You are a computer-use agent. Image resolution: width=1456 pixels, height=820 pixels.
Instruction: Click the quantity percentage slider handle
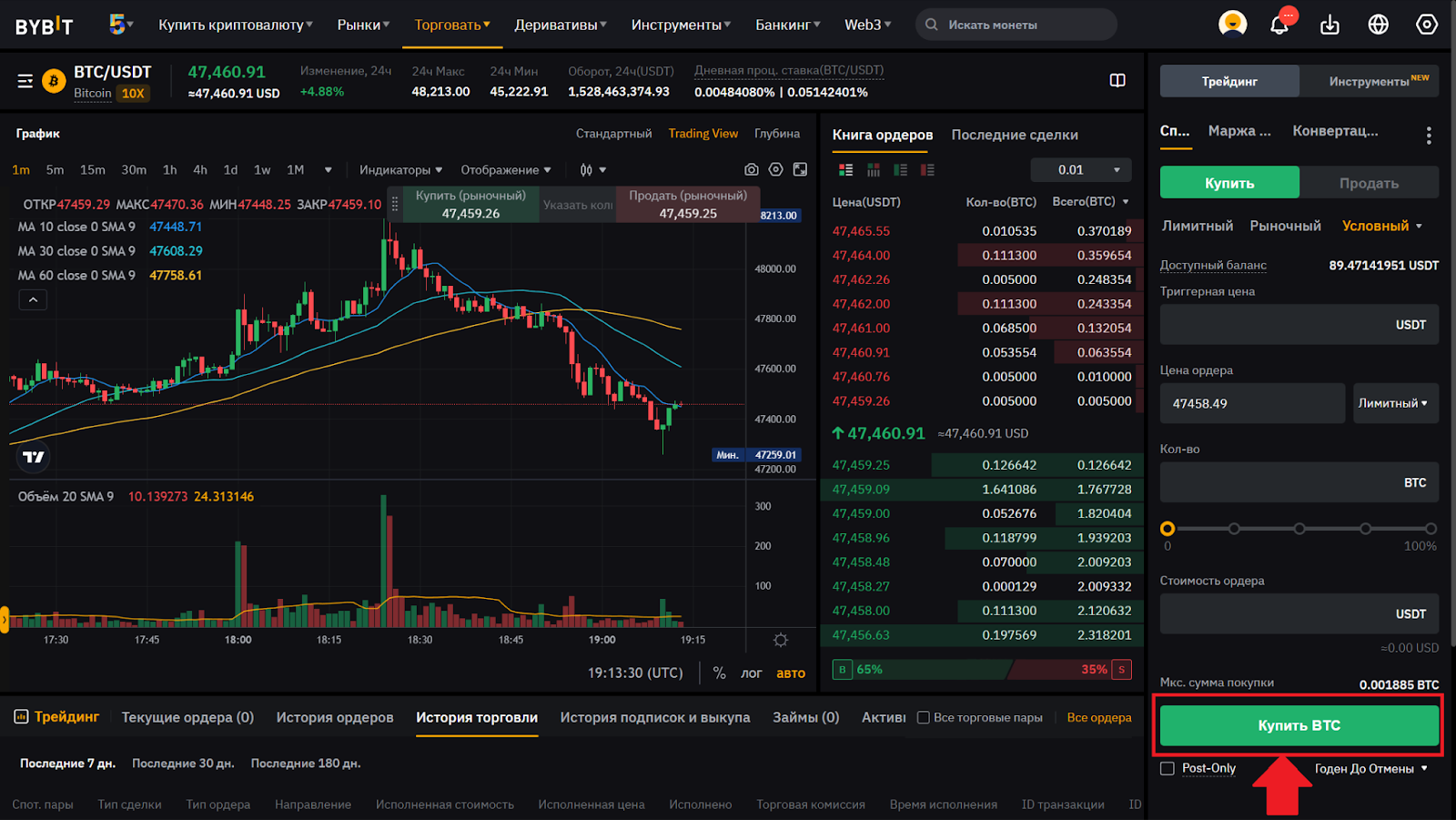[x=1168, y=529]
